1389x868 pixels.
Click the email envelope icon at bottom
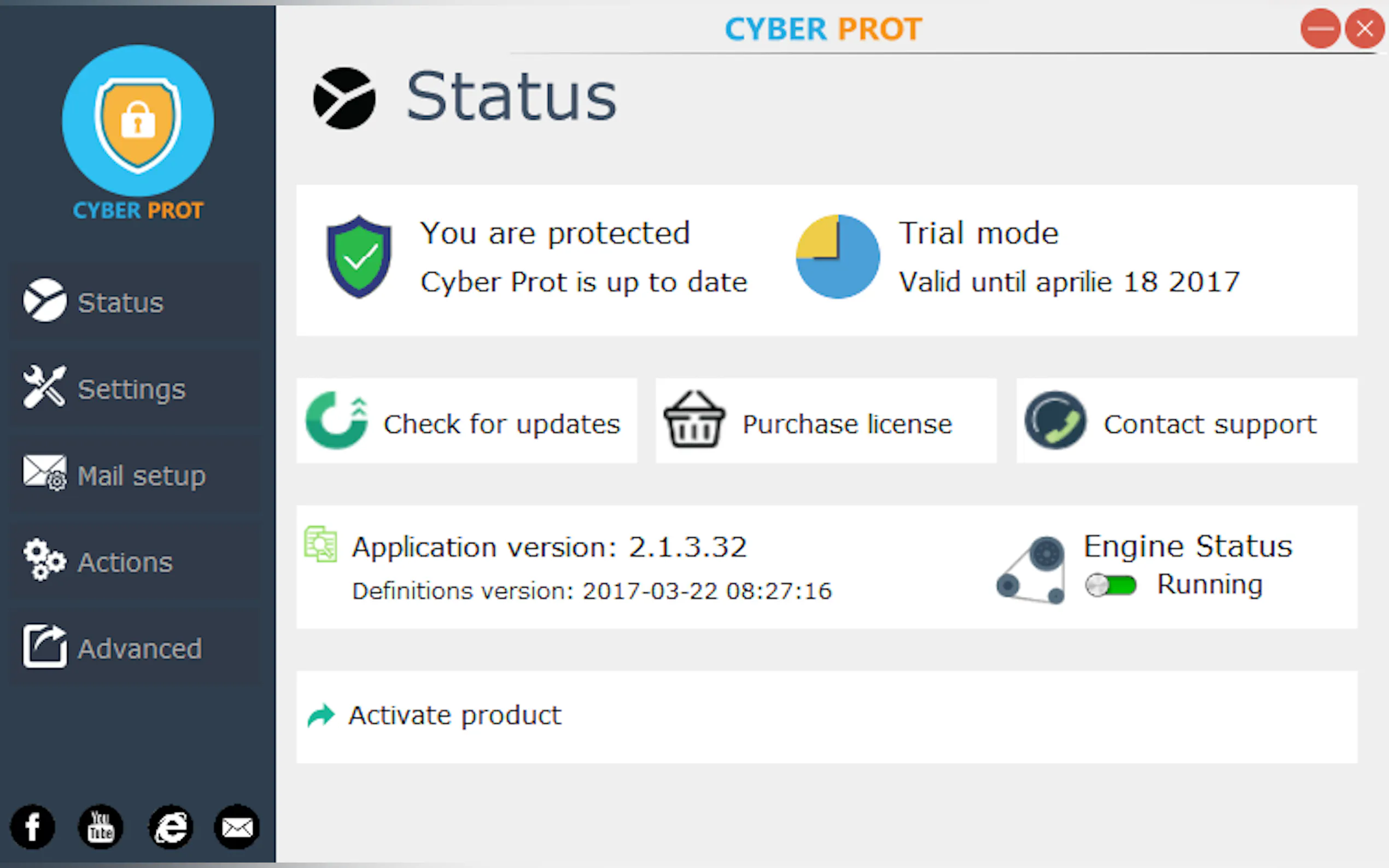[237, 826]
